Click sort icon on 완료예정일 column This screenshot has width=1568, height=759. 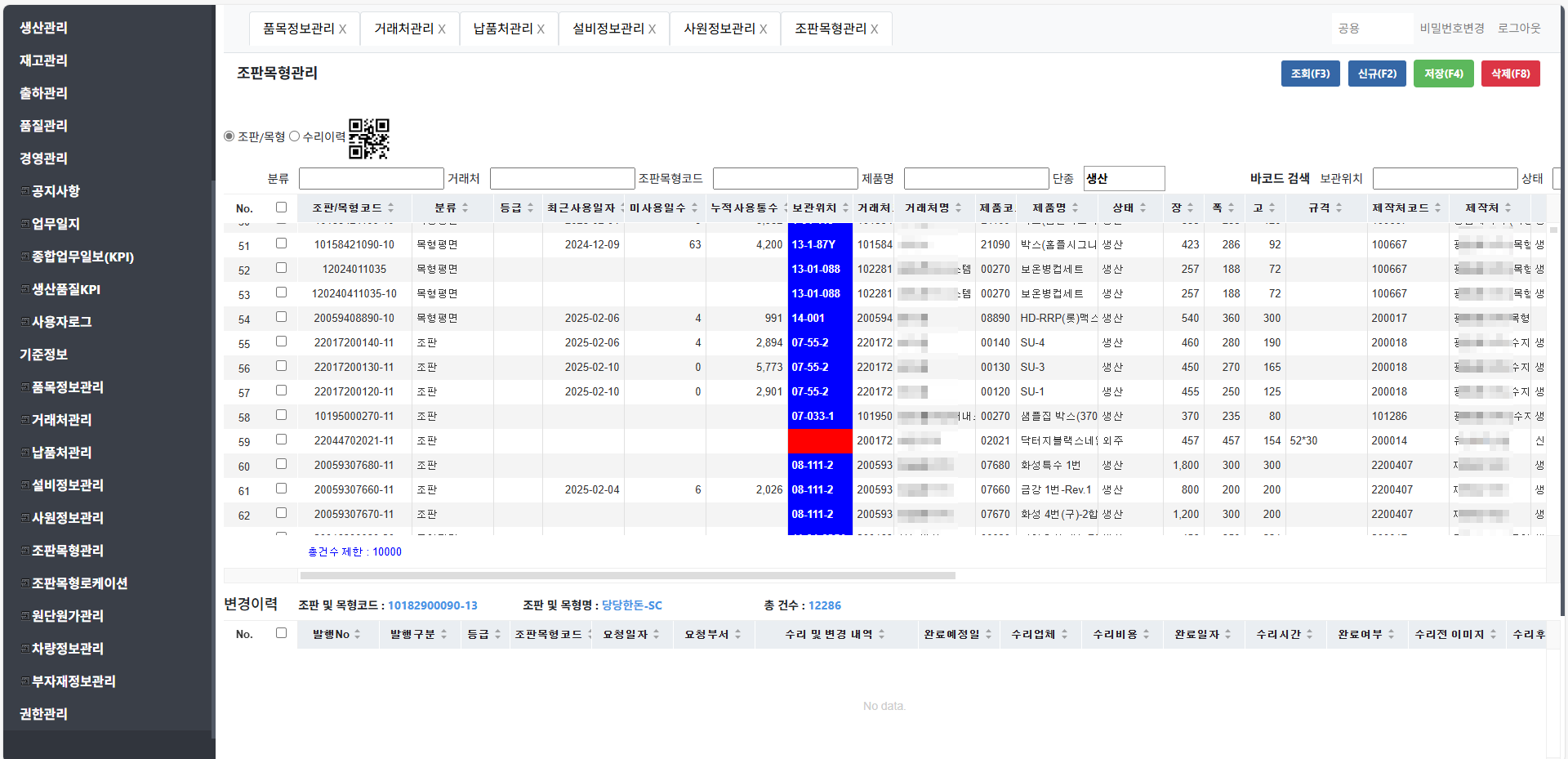pyautogui.click(x=989, y=635)
